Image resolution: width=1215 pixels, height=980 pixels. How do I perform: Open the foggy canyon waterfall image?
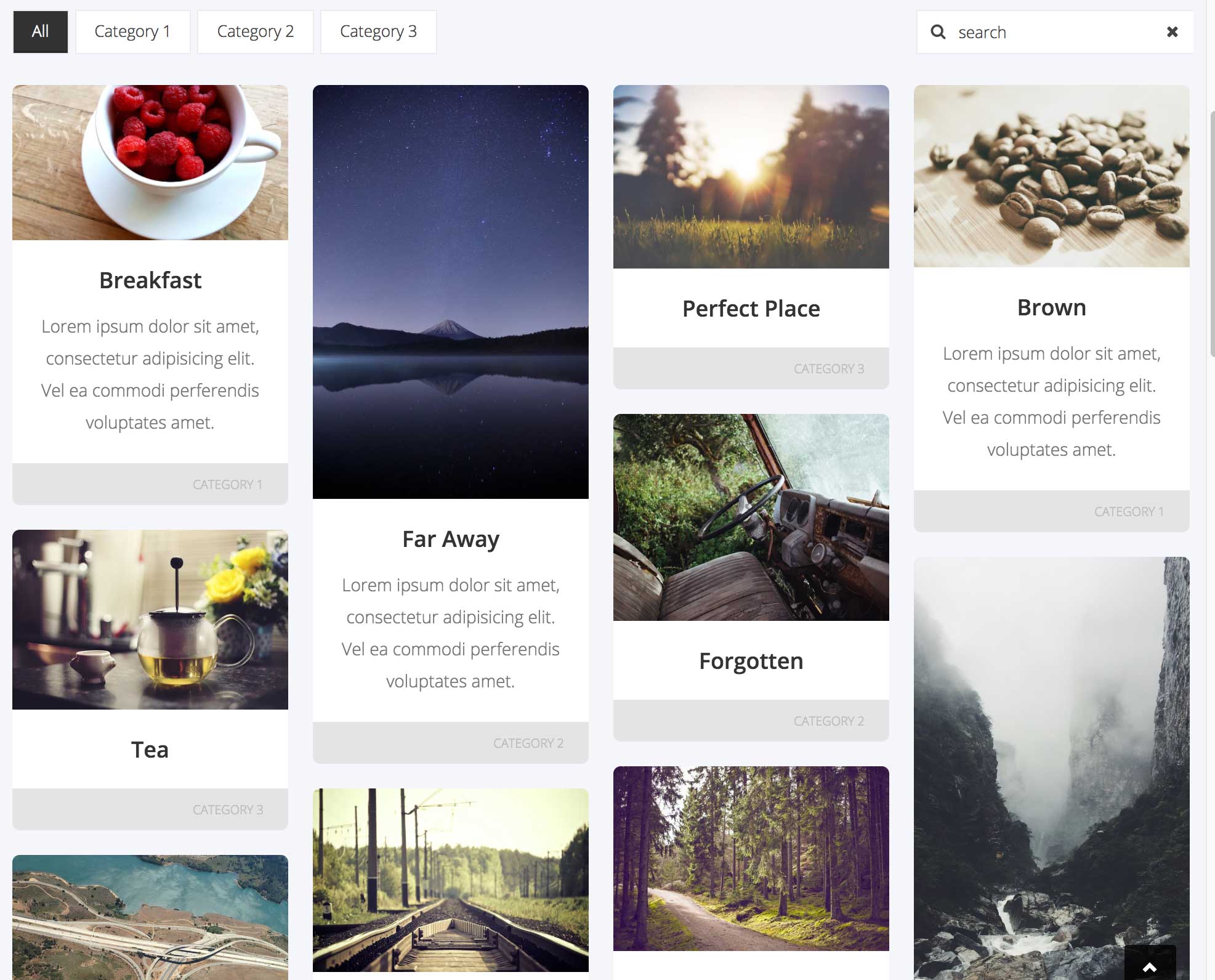click(1052, 768)
